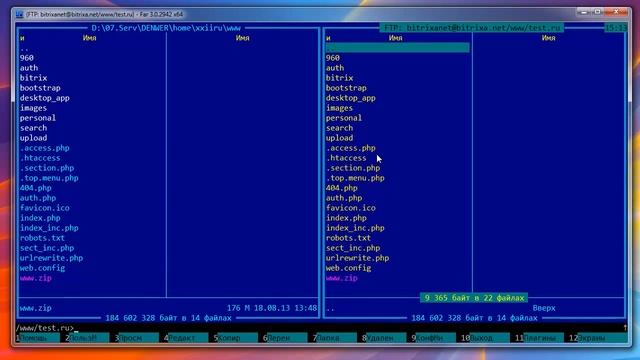Image resolution: width=640 pixels, height=360 pixels.
Task: Click key bar button 7 Папка
Action: click(336, 338)
